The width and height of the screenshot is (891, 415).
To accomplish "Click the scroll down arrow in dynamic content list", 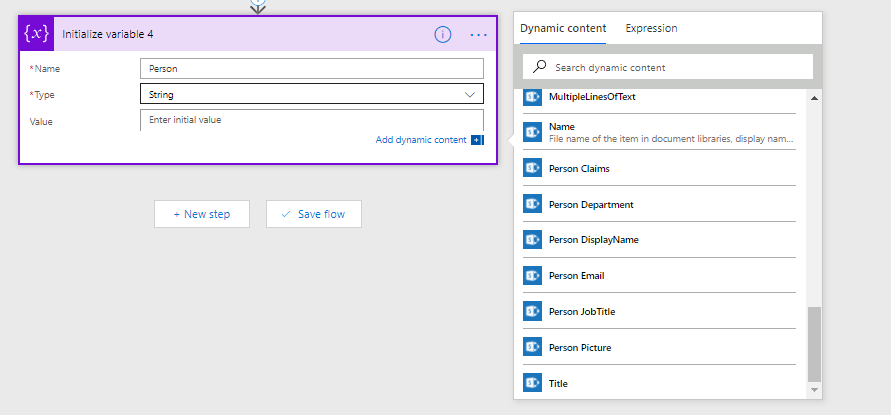I will (814, 390).
